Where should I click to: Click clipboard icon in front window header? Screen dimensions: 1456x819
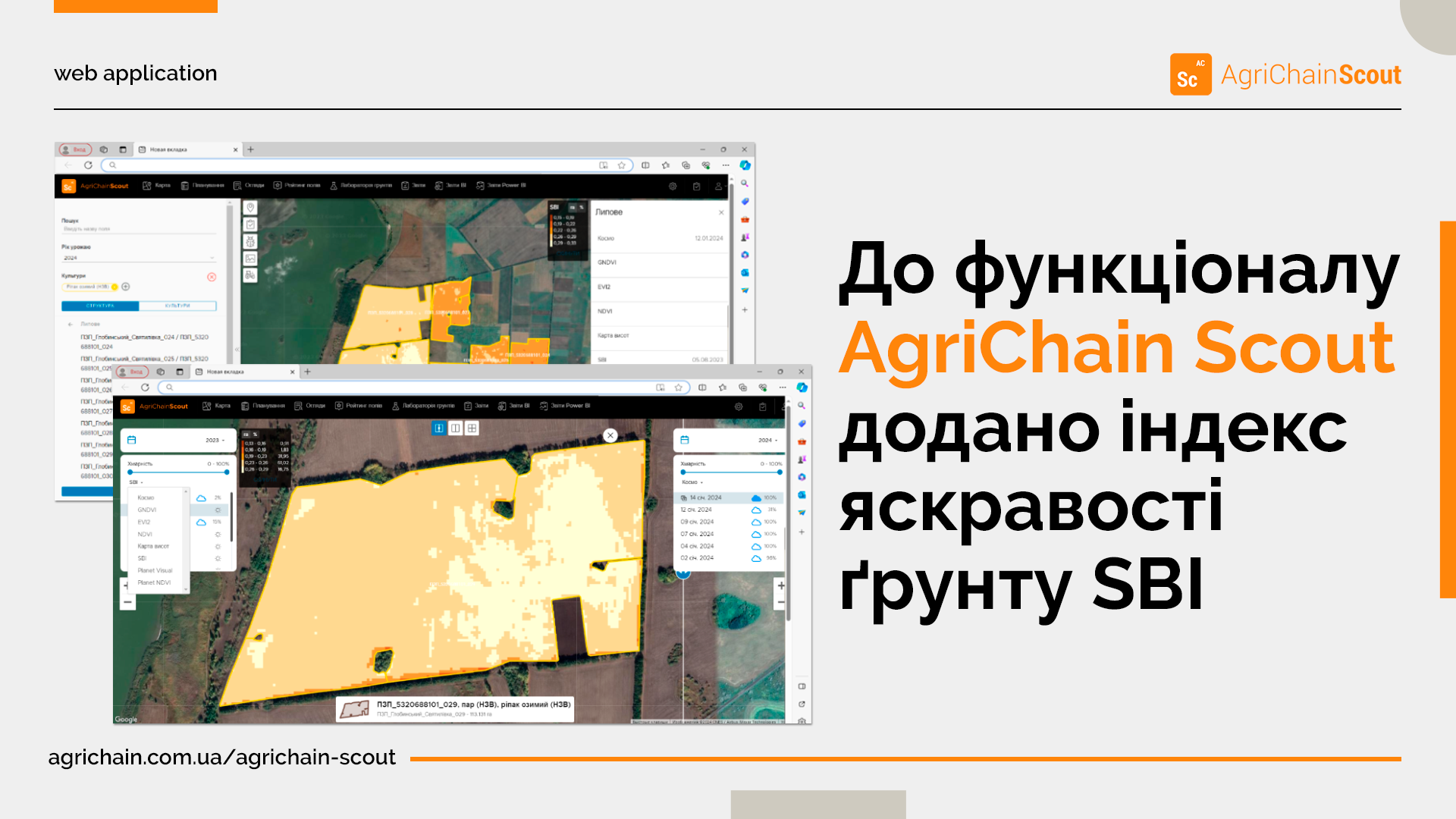pyautogui.click(x=763, y=407)
